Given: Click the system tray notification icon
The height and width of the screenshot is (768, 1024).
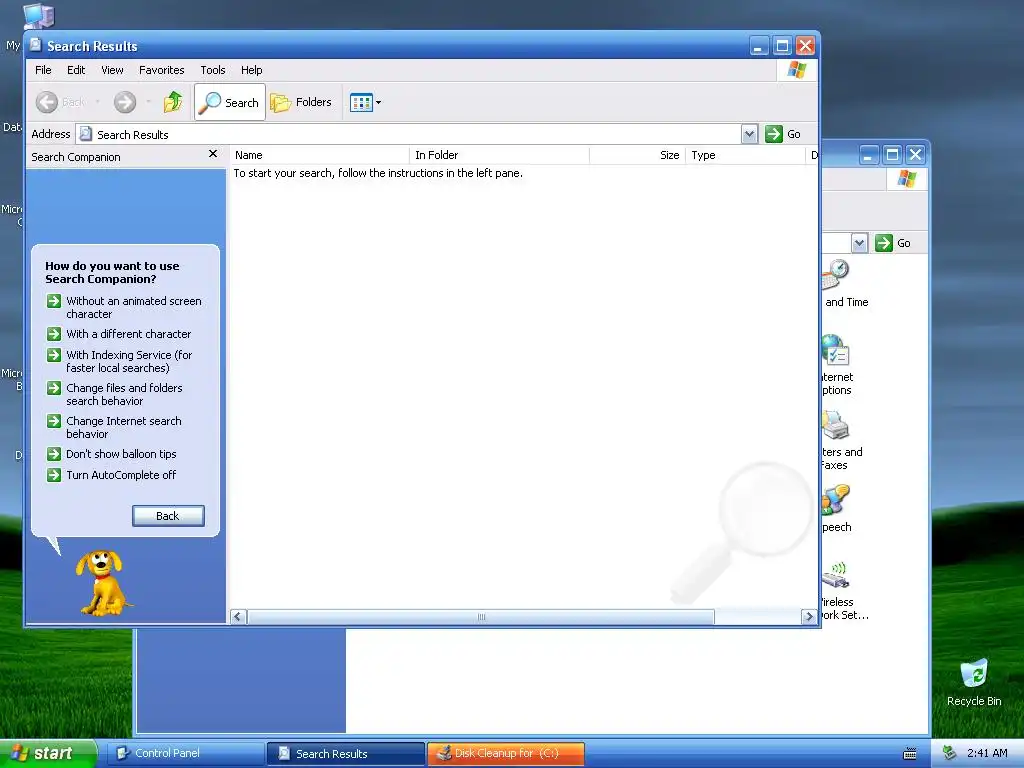Looking at the screenshot, I should pos(949,753).
